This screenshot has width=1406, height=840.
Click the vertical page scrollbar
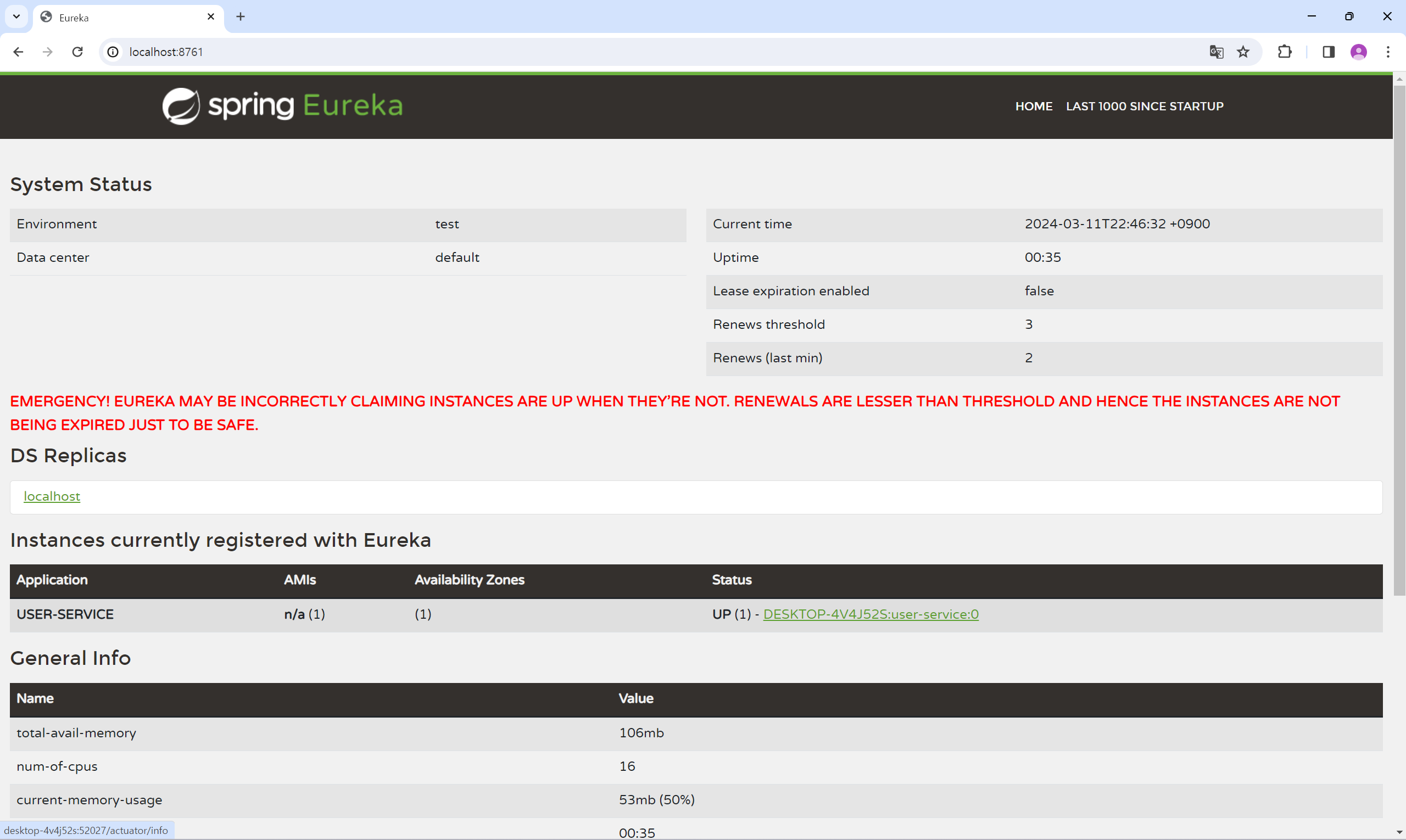1399,340
